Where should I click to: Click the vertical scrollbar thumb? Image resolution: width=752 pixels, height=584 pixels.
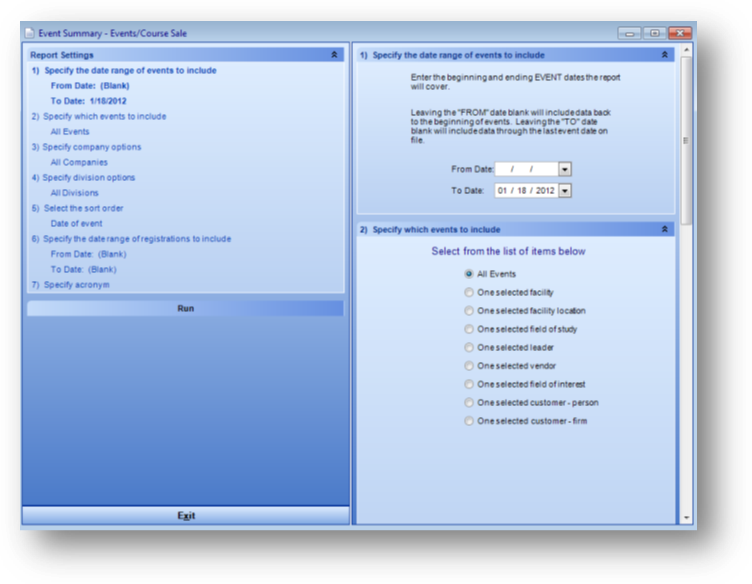point(686,140)
